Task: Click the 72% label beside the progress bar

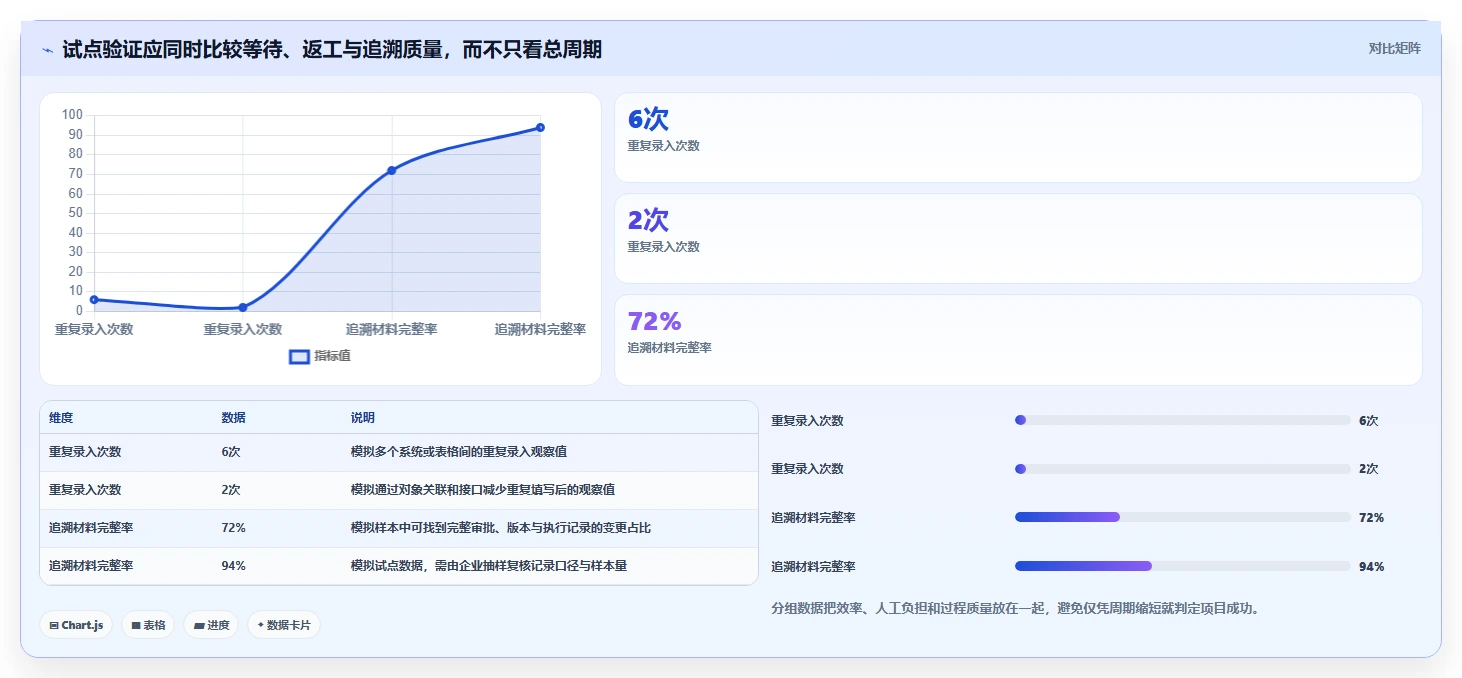Action: pos(1371,518)
